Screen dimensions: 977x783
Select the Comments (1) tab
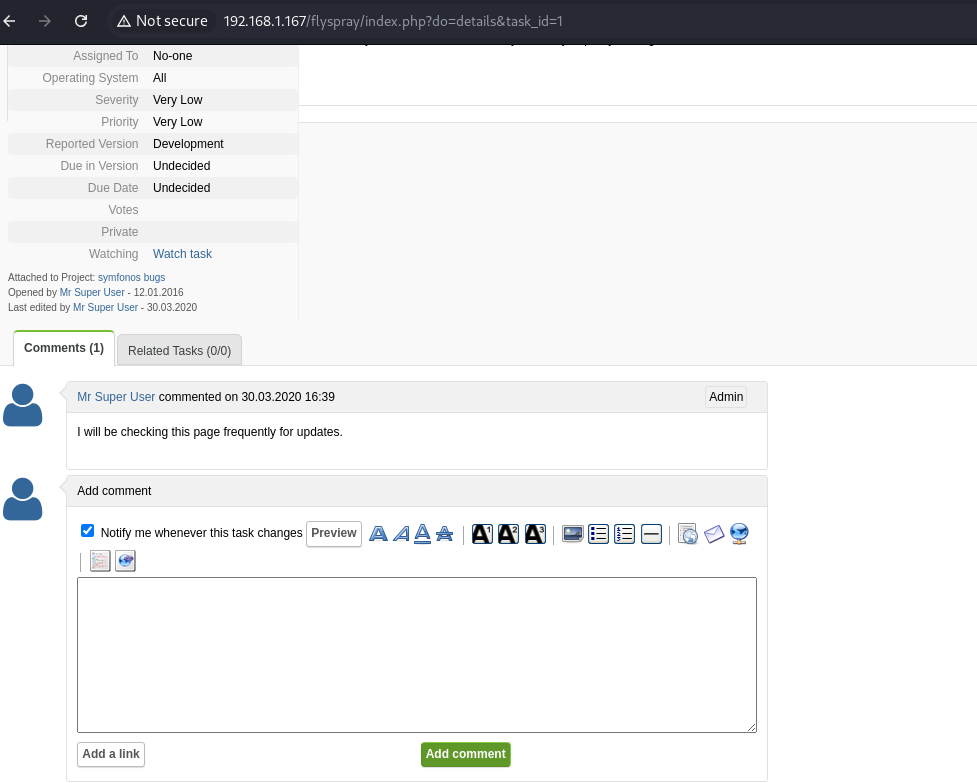pyautogui.click(x=64, y=348)
